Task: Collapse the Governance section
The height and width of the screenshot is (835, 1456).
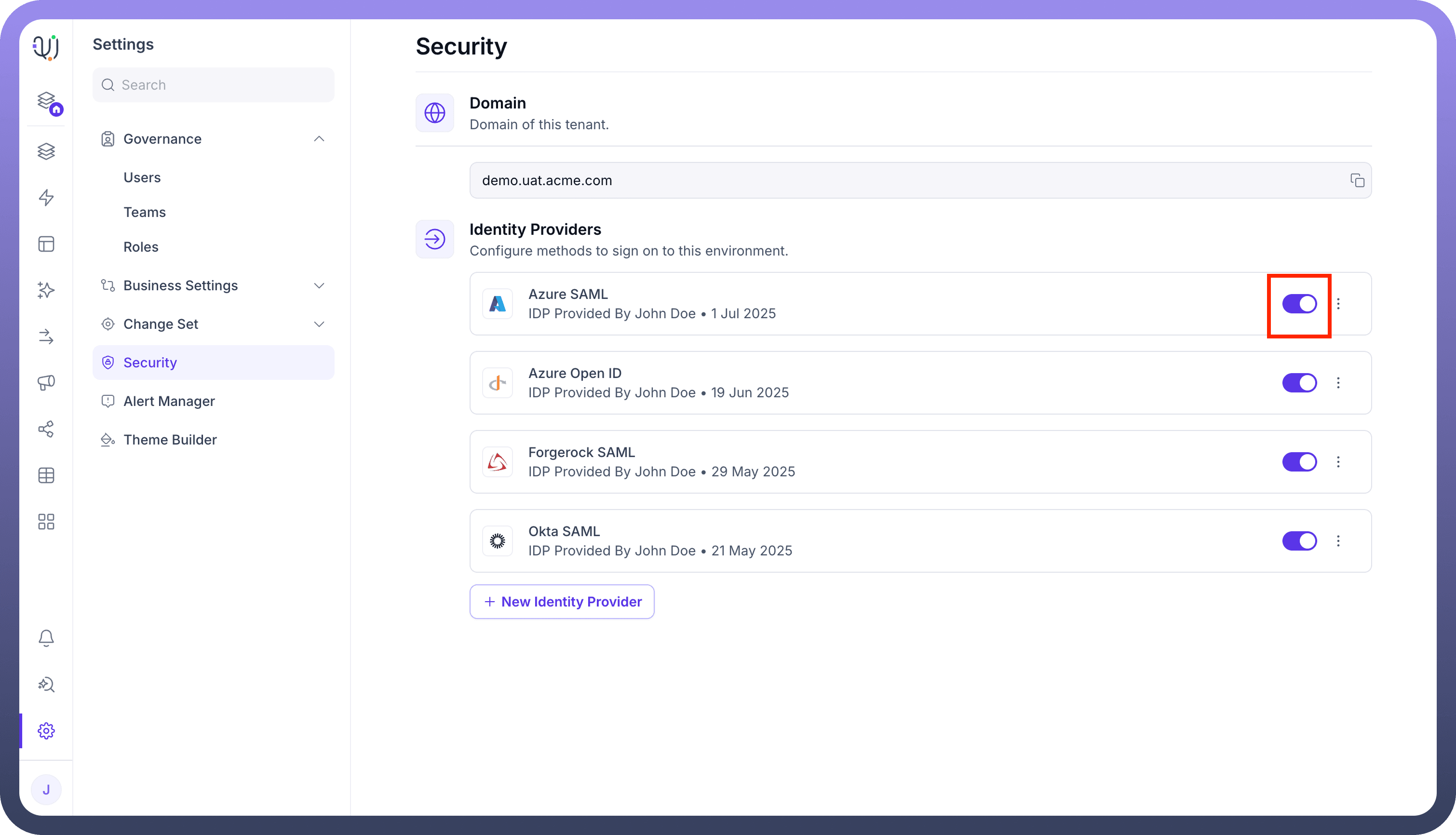Action: [319, 139]
